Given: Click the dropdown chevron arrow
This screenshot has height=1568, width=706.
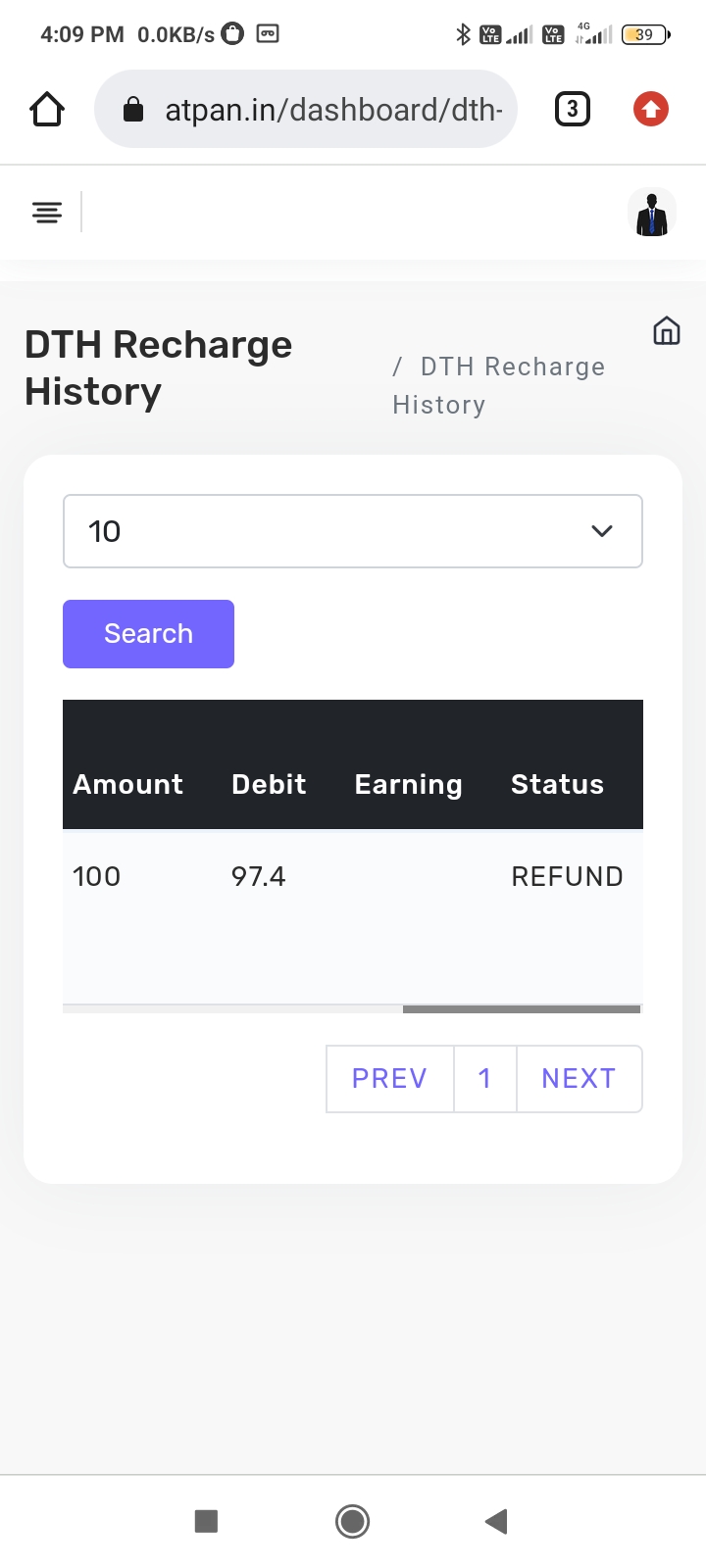Looking at the screenshot, I should [602, 531].
